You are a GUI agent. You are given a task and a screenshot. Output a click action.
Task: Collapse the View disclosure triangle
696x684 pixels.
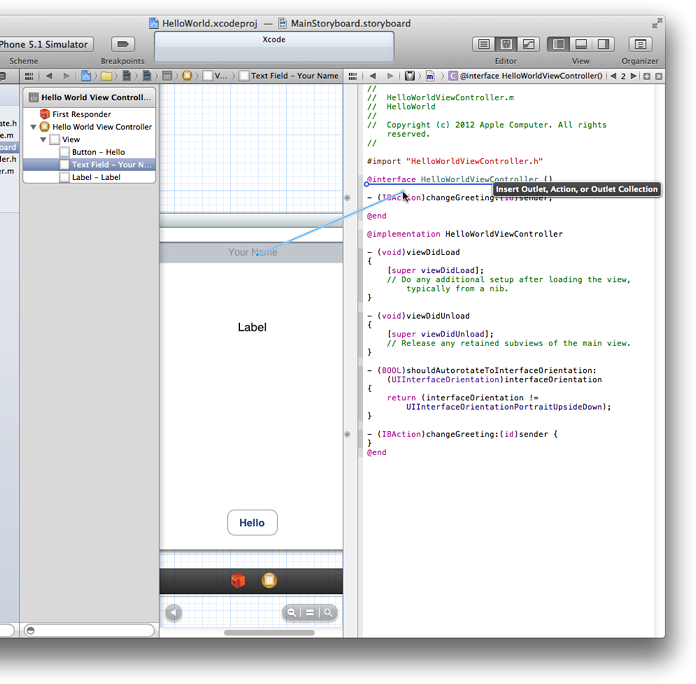coord(44,140)
